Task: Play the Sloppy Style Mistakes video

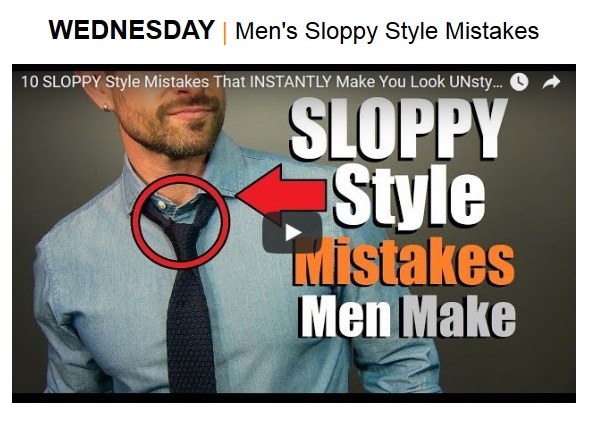Action: [x=292, y=233]
